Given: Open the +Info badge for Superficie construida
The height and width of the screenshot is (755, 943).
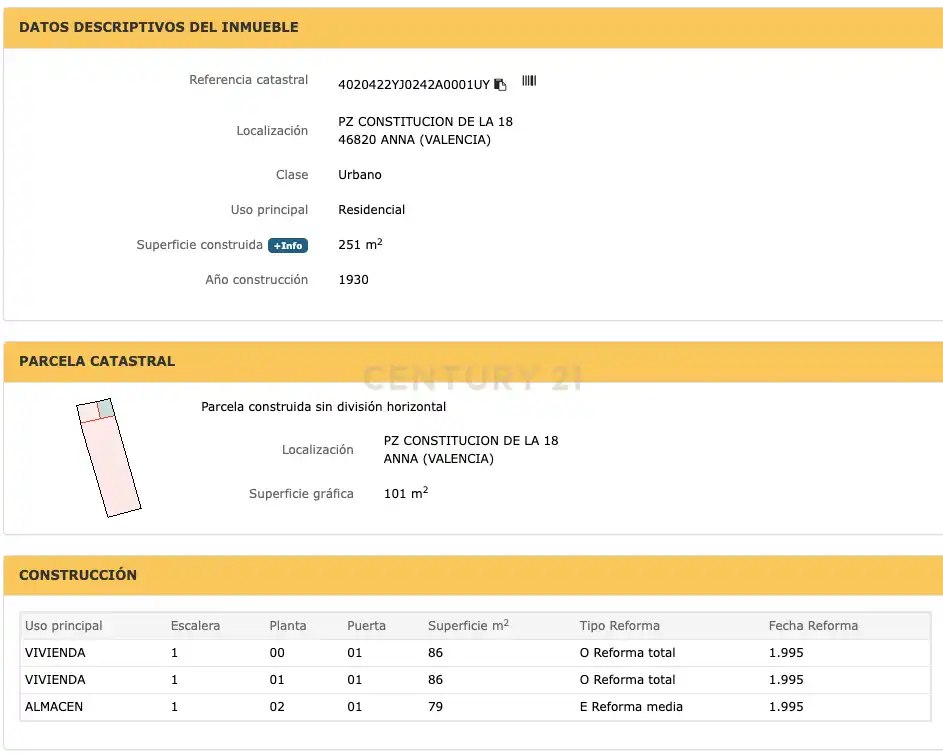Looking at the screenshot, I should pyautogui.click(x=288, y=245).
